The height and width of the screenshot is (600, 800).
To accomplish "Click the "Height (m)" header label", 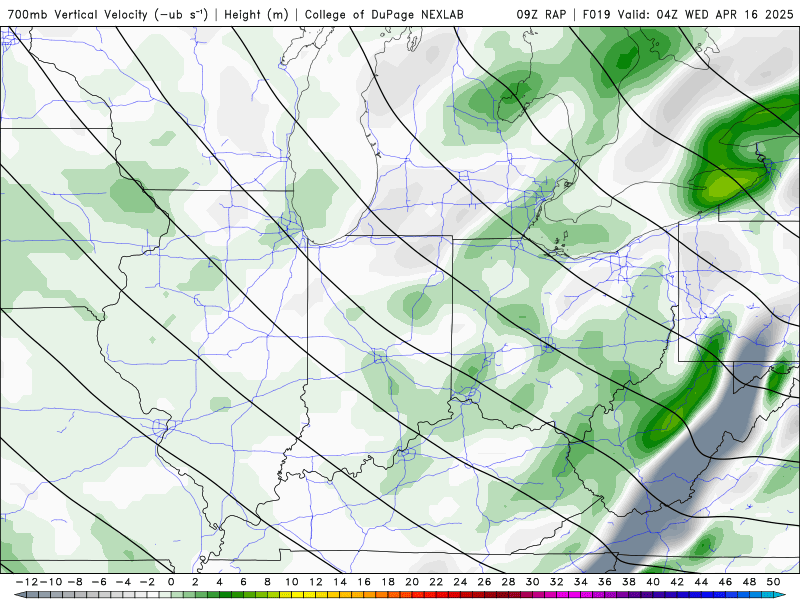I will [256, 14].
